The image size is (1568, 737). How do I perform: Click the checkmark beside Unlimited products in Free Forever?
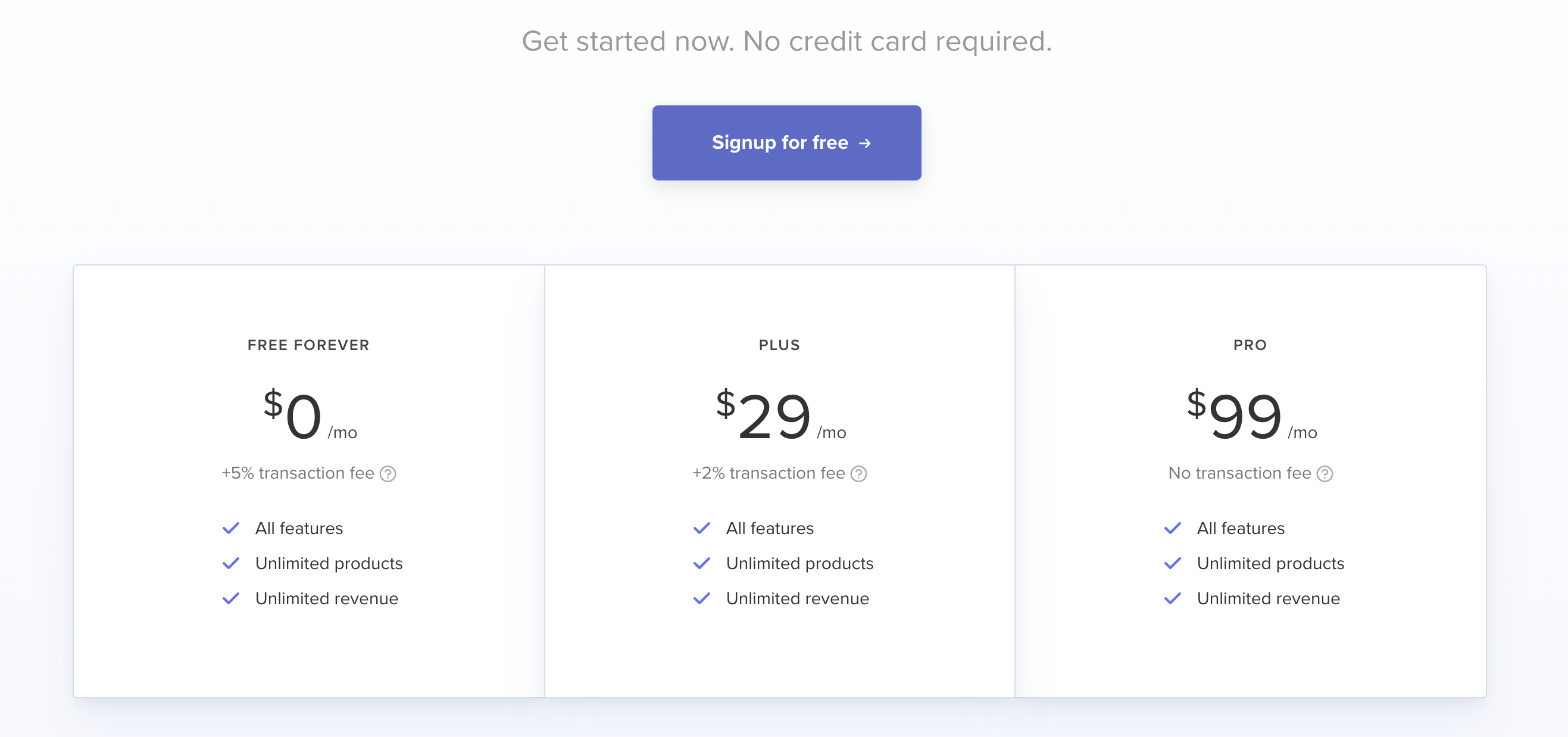[231, 564]
